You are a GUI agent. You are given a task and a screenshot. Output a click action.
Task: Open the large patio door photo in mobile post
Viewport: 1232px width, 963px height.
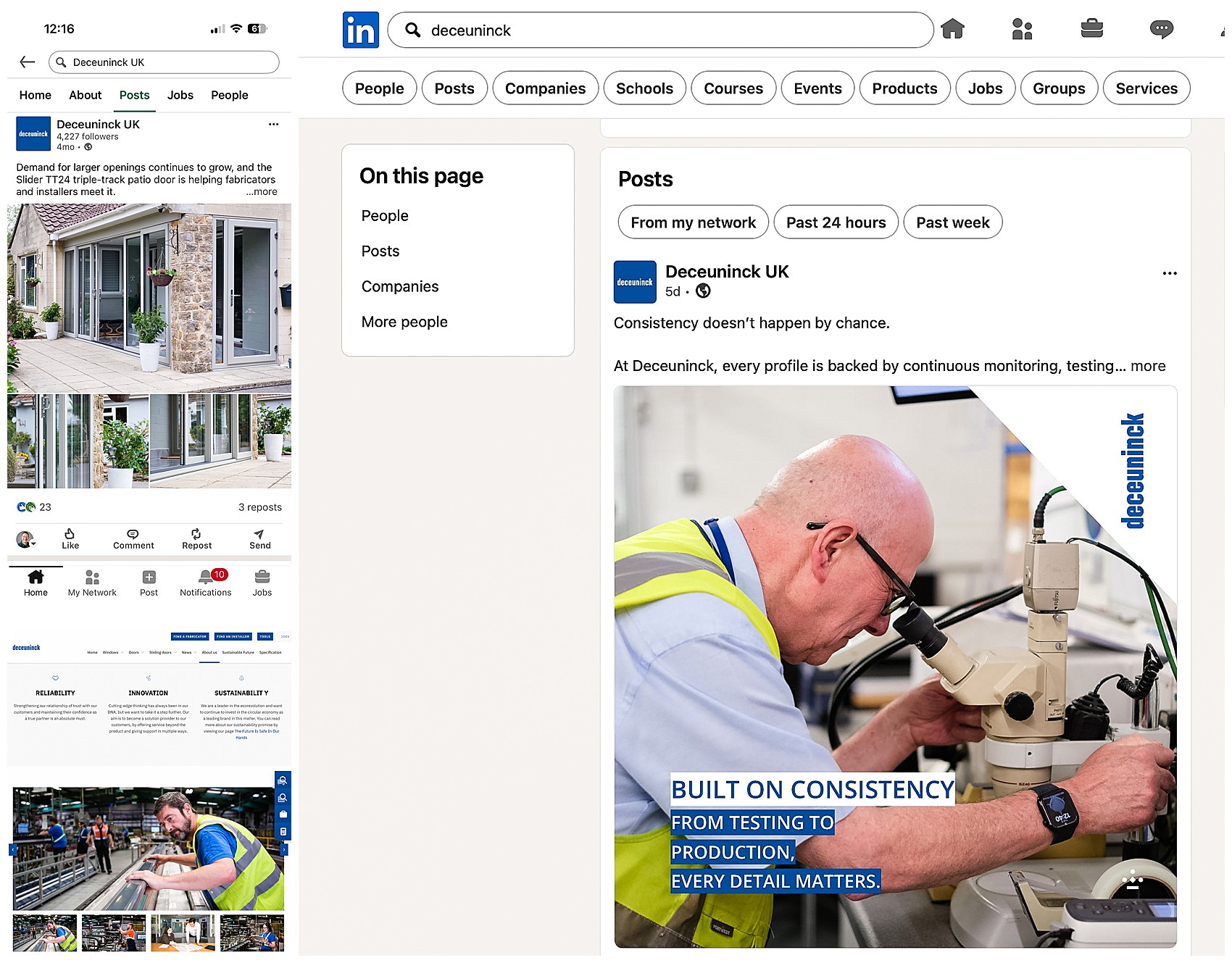click(x=149, y=298)
